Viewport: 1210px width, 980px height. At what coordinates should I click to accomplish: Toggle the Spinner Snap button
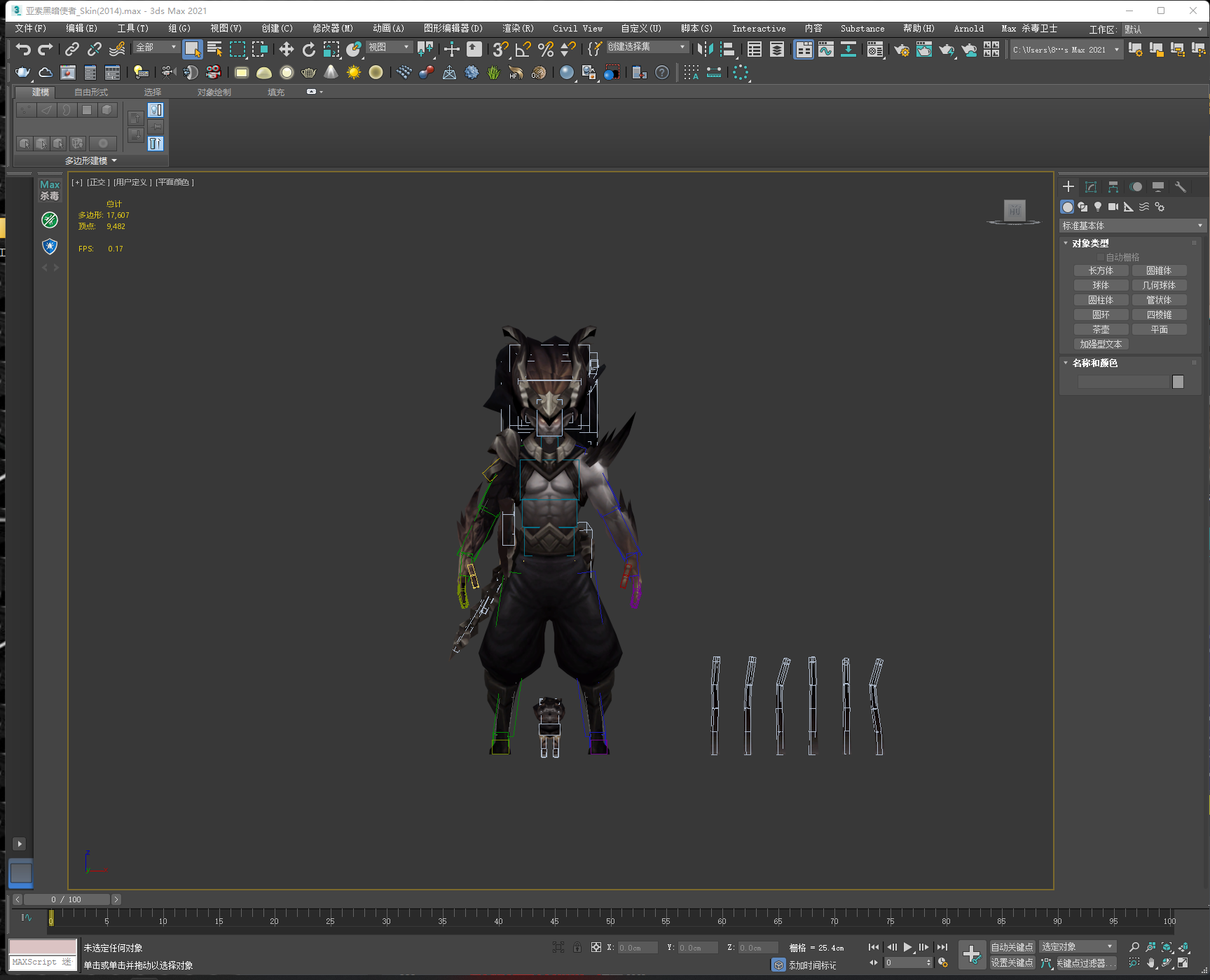pos(568,49)
